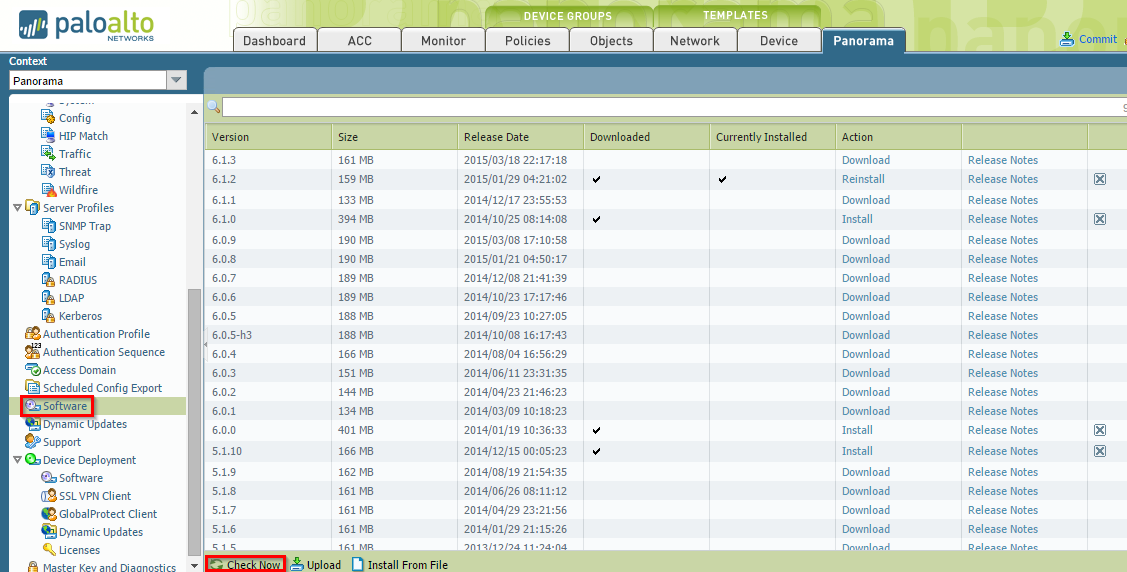Viewport: 1127px width, 572px height.
Task: Download version 6.0.5-h3
Action: (x=865, y=335)
